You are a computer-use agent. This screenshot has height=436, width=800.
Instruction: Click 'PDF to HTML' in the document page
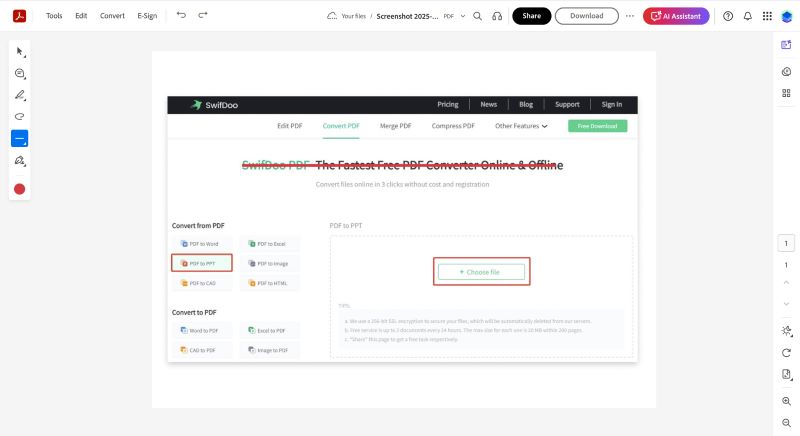(272, 283)
